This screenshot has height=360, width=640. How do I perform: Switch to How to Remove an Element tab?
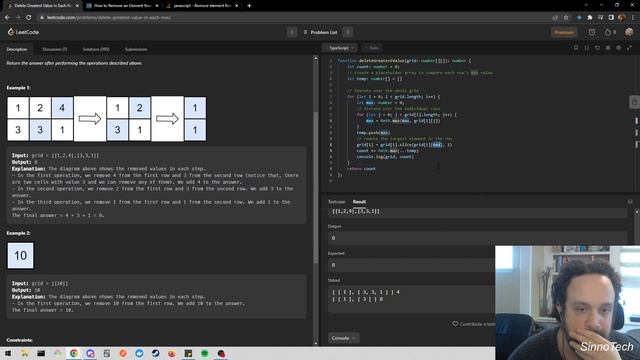(x=121, y=6)
